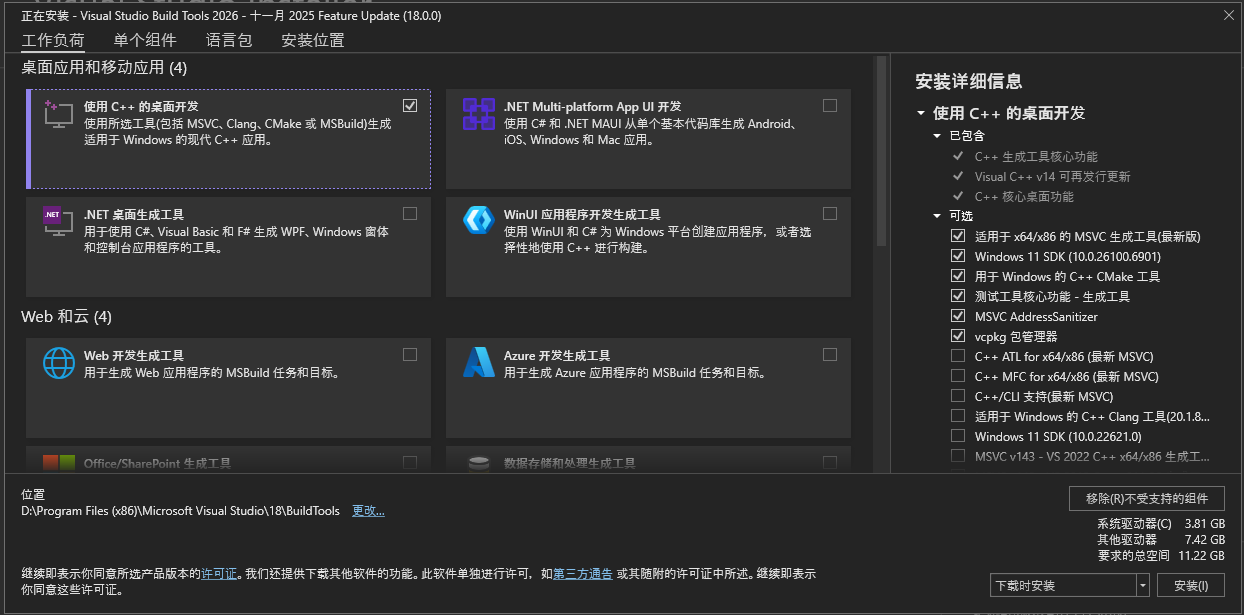Uncheck the 使用 C++ 的桌面开发 workload checkbox
This screenshot has height=615, width=1244.
click(x=410, y=105)
